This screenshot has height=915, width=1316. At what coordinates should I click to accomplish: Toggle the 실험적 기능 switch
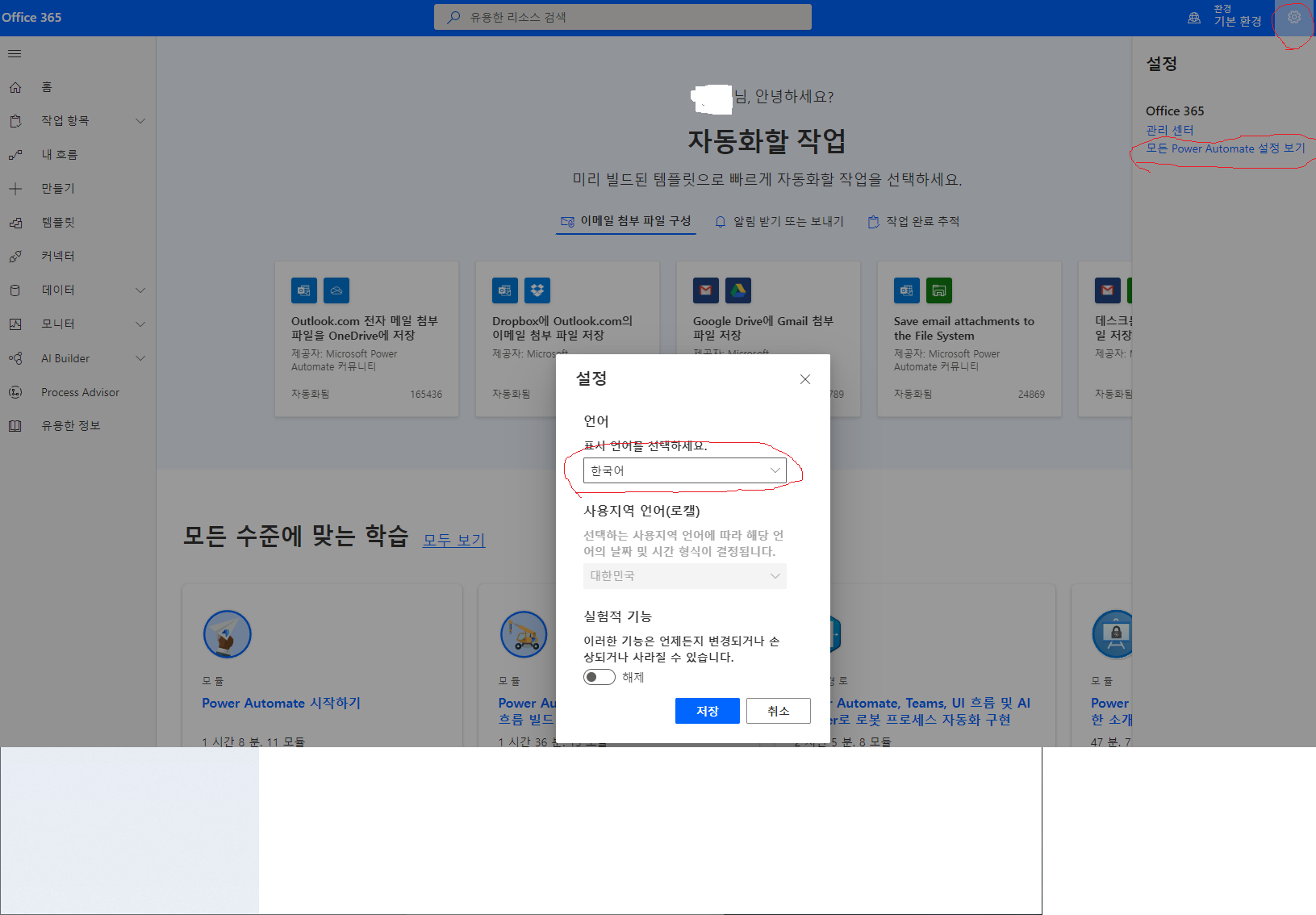point(600,677)
